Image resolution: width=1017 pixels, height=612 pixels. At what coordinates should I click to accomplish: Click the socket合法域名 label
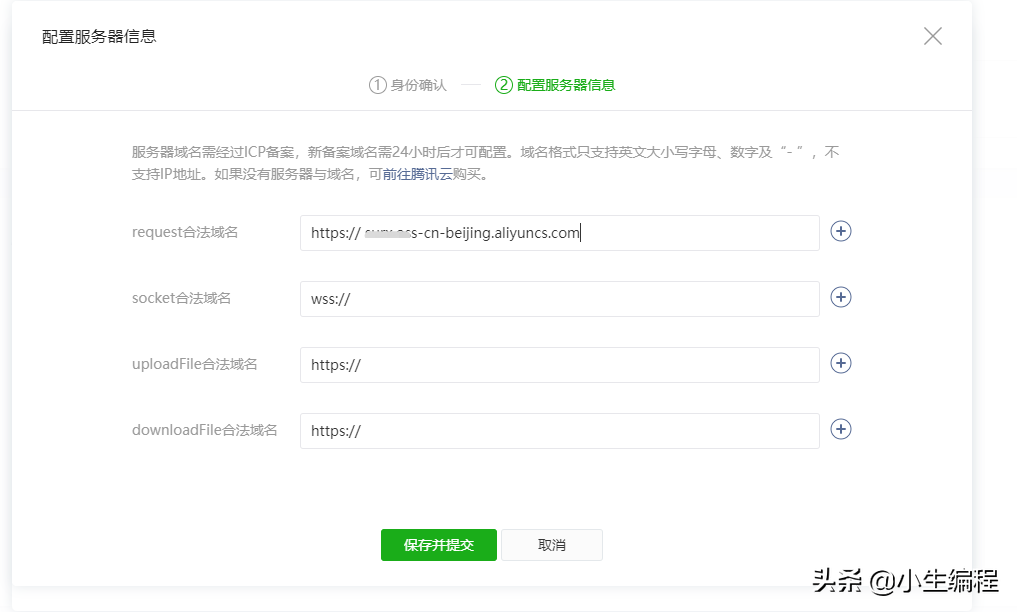(181, 298)
